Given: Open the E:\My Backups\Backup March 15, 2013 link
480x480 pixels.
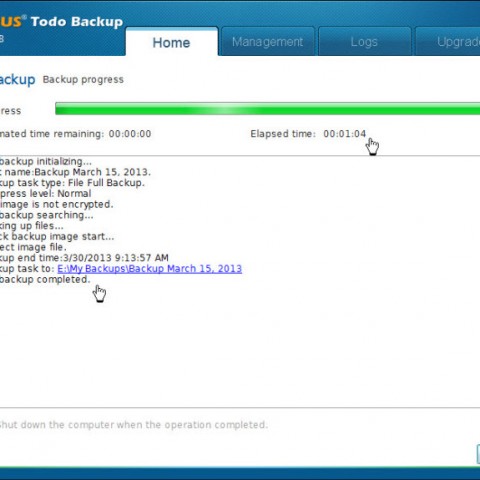Looking at the screenshot, I should (150, 269).
